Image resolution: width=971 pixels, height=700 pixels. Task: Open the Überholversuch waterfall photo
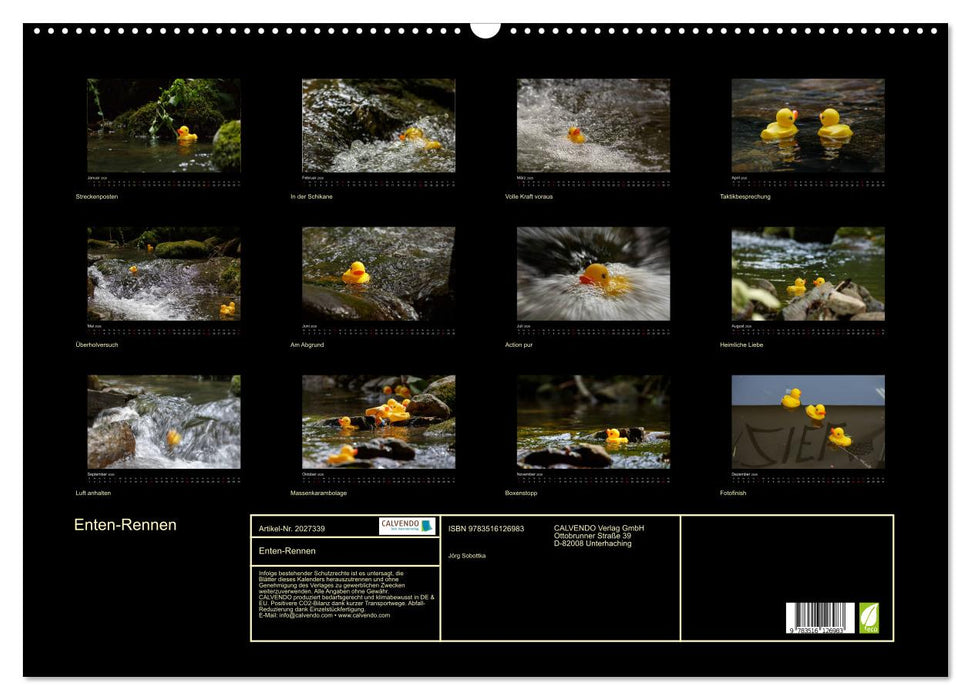click(x=163, y=274)
